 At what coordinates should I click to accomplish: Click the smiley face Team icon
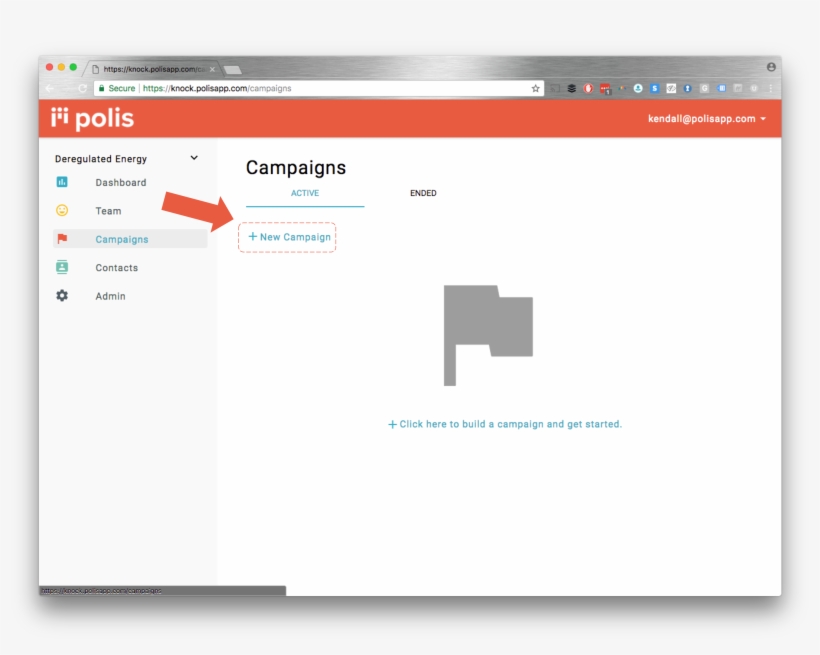point(63,211)
